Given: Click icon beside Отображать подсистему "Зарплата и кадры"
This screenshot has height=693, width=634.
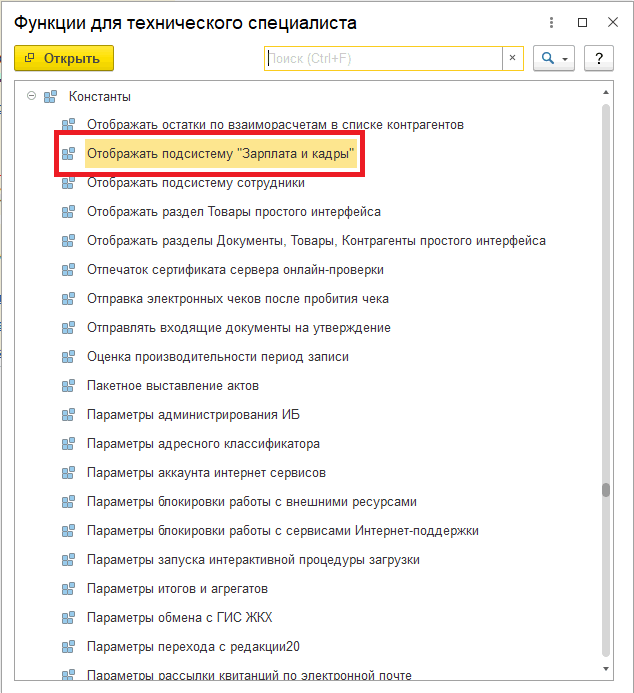Looking at the screenshot, I should [68, 153].
